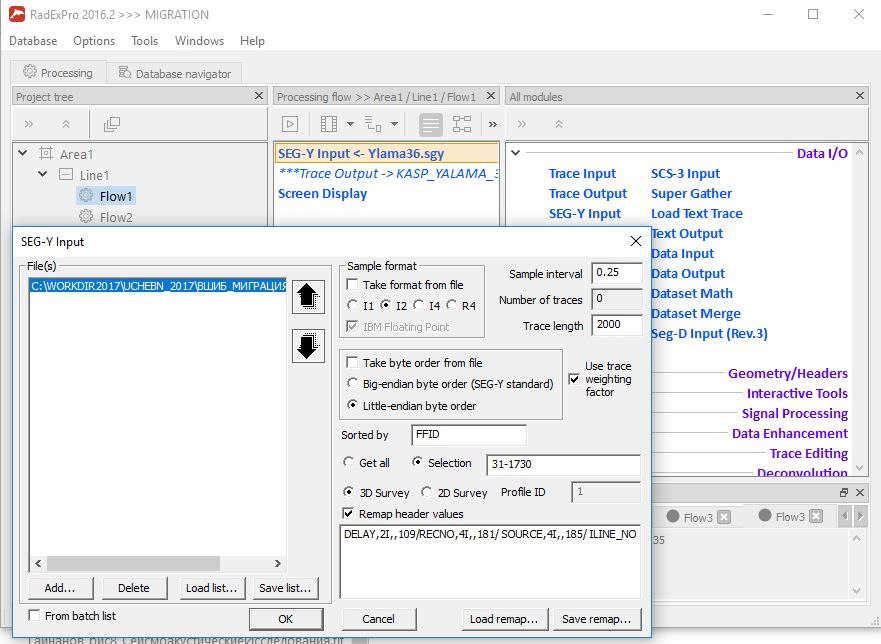Open the Tools menu

[144, 40]
